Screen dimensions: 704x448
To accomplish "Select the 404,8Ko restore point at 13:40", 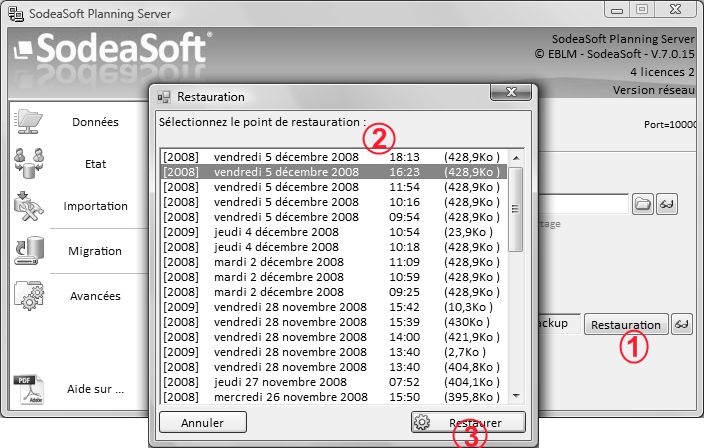I will pos(334,367).
